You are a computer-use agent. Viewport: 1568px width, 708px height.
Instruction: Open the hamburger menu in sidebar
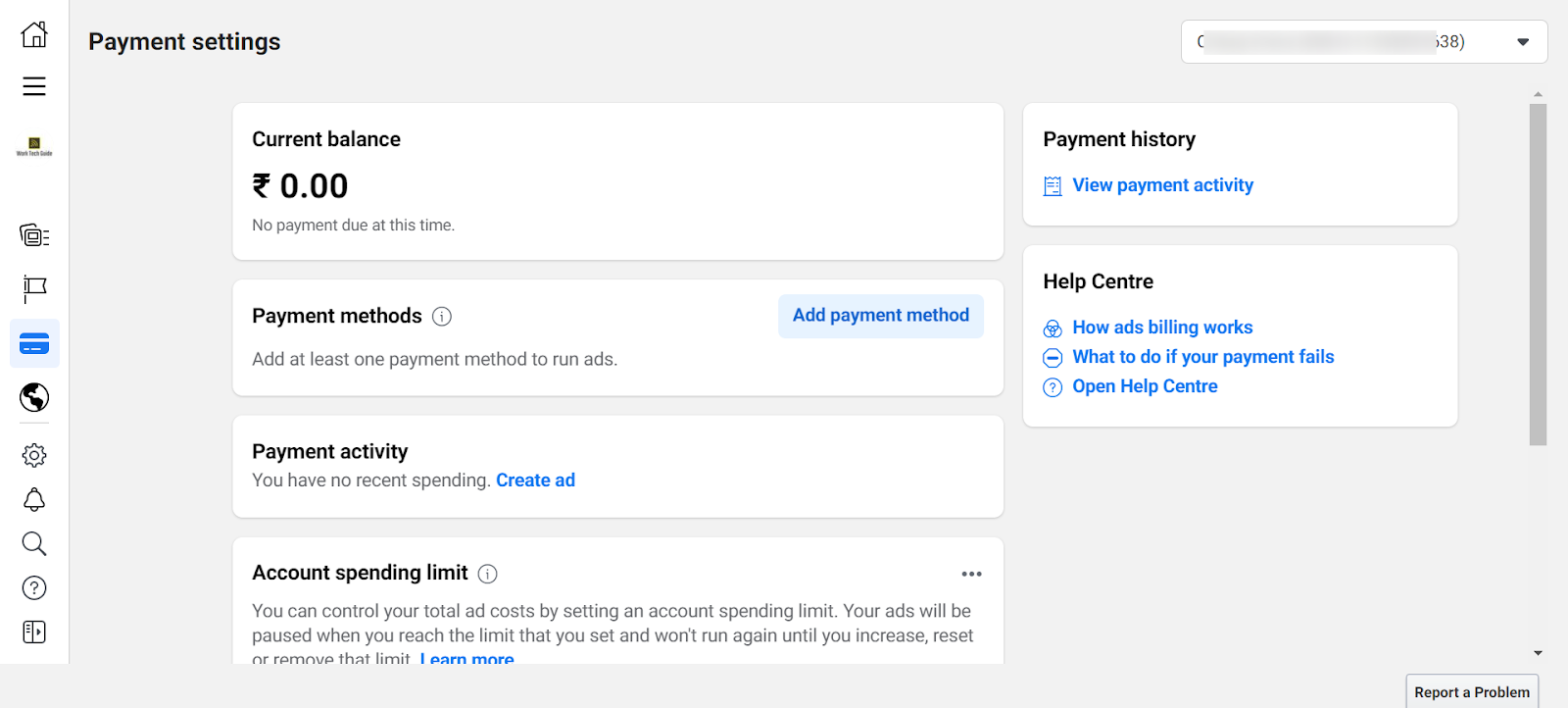(34, 86)
